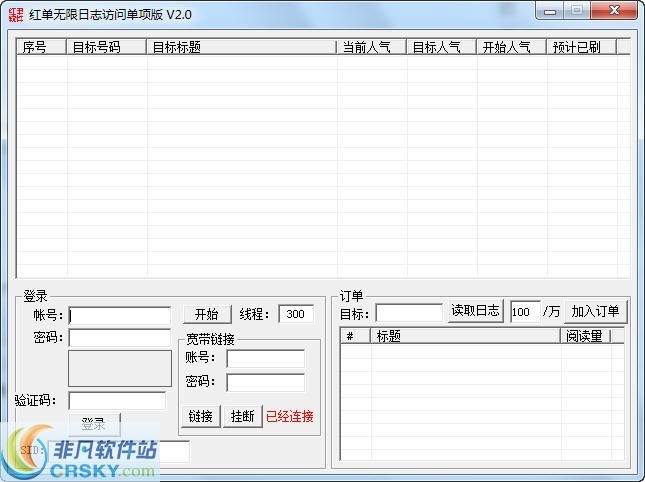
Task: Click the 已经连接 connection status text
Action: tap(290, 417)
